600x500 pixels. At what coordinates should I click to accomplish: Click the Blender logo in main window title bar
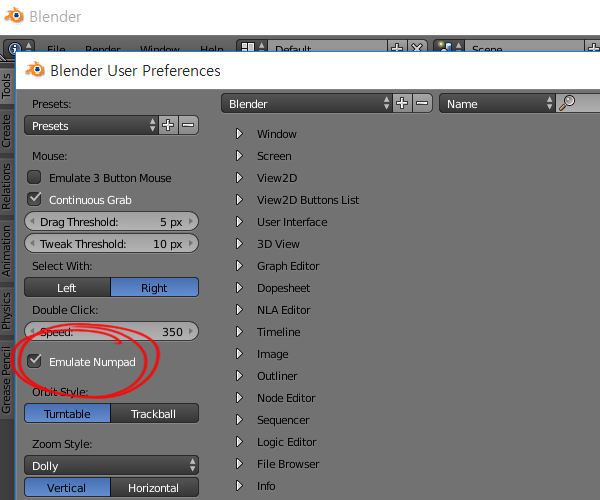click(14, 16)
